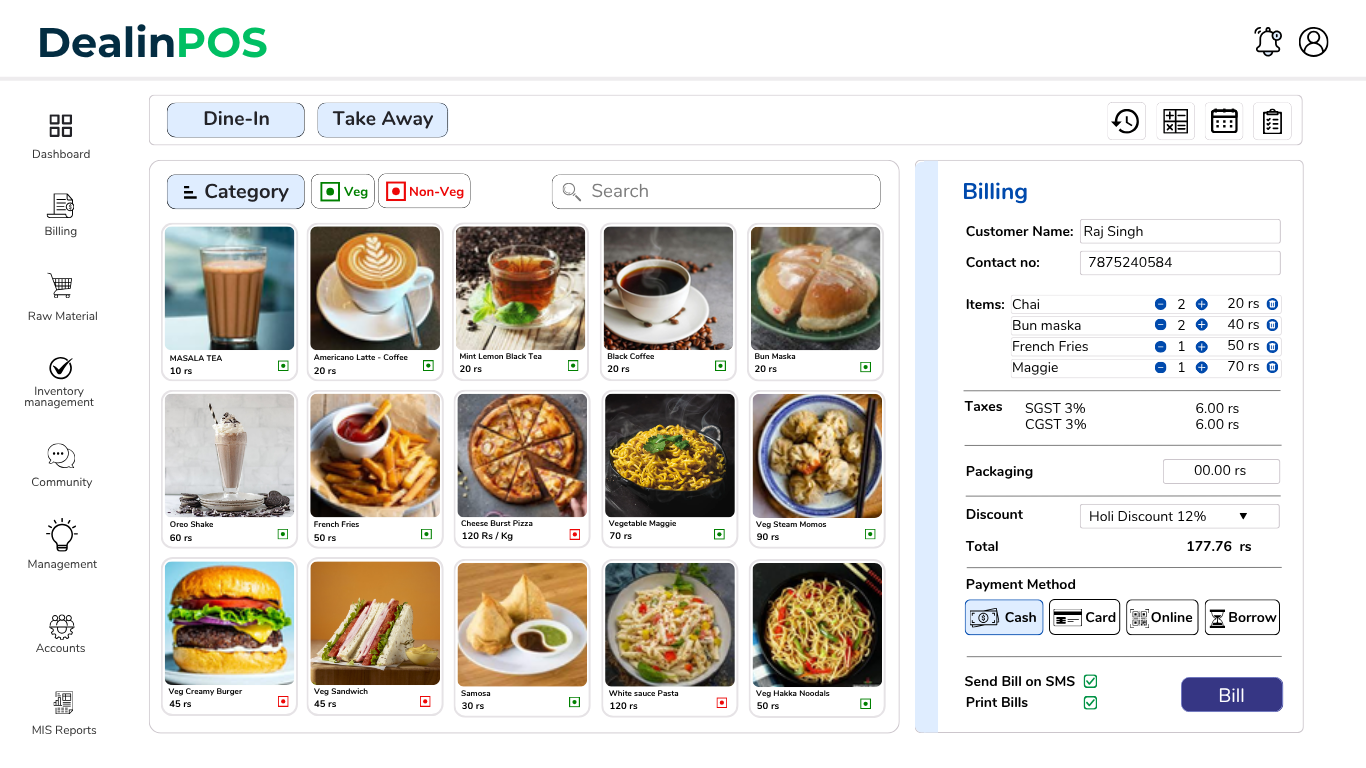Image resolution: width=1366 pixels, height=768 pixels.
Task: Click the notifications bell icon
Action: click(x=1267, y=42)
